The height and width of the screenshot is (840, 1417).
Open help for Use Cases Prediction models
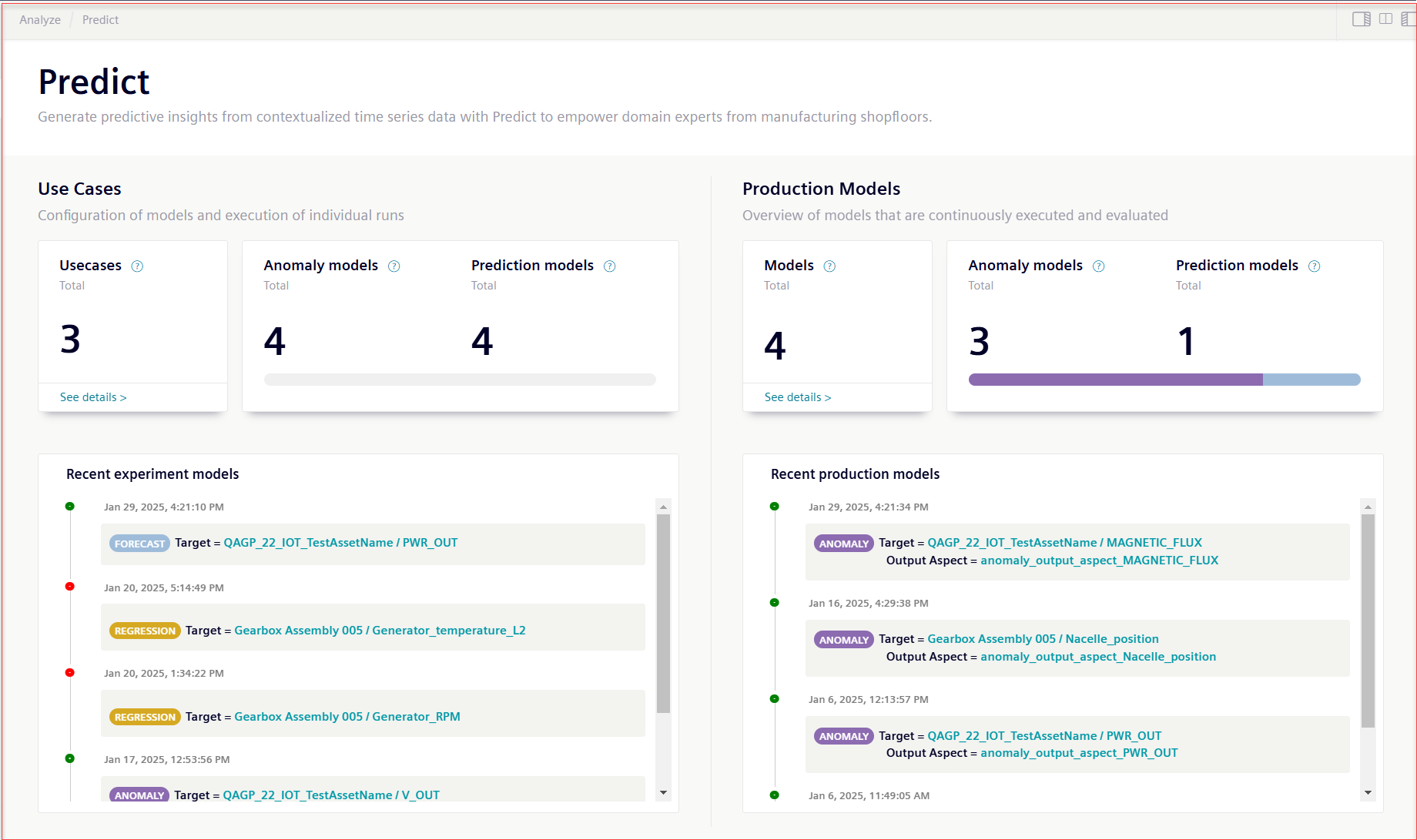coord(609,266)
